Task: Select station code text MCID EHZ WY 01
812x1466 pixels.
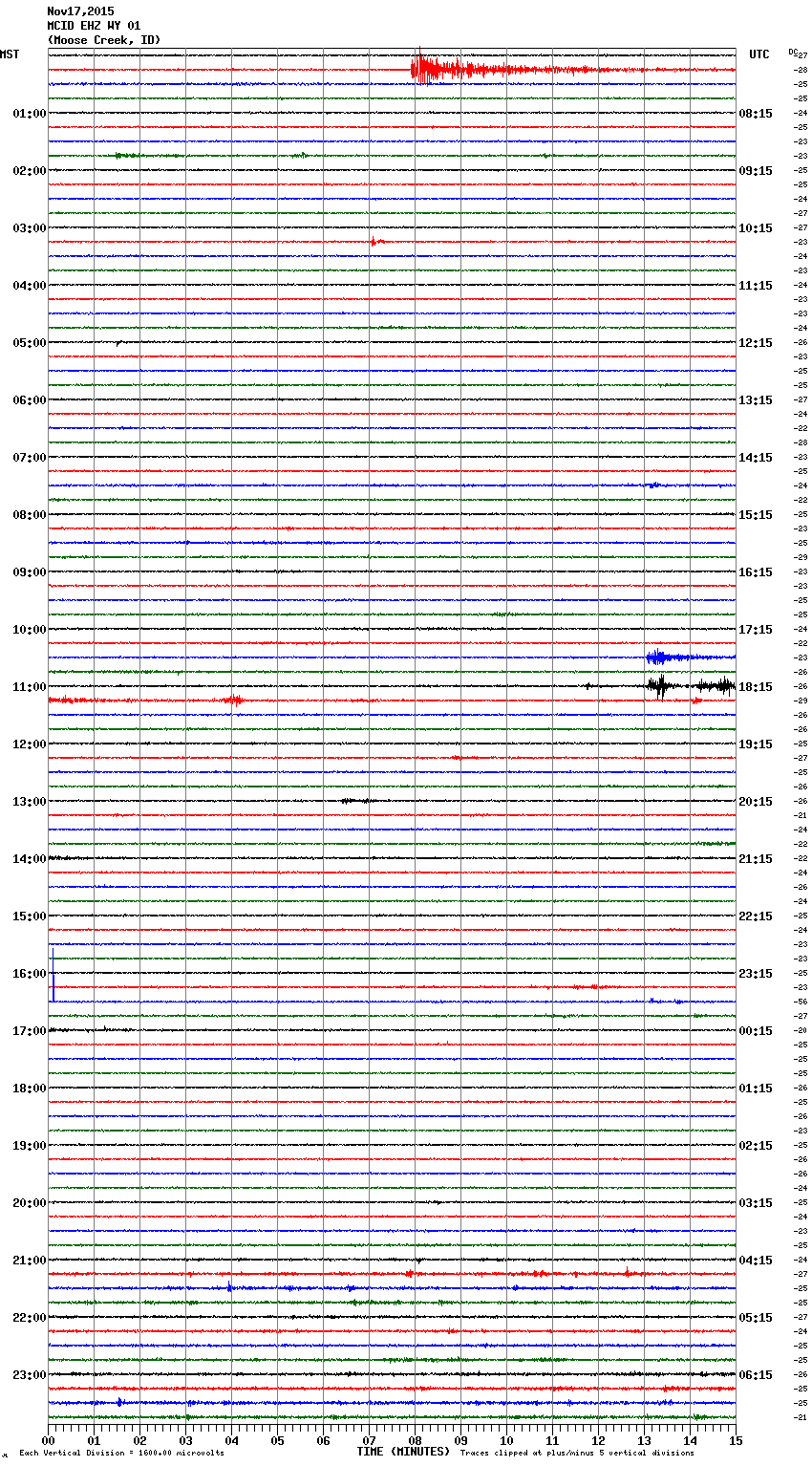Action: pyautogui.click(x=94, y=26)
